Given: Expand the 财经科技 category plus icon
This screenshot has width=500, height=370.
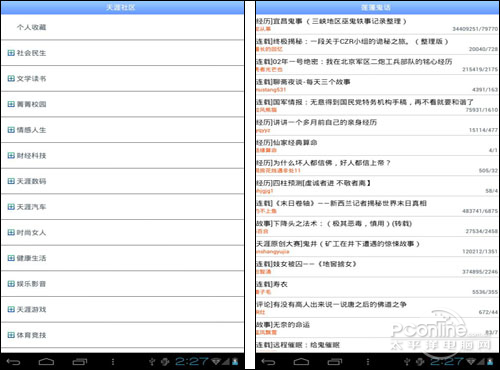Looking at the screenshot, I should pyautogui.click(x=11, y=155).
